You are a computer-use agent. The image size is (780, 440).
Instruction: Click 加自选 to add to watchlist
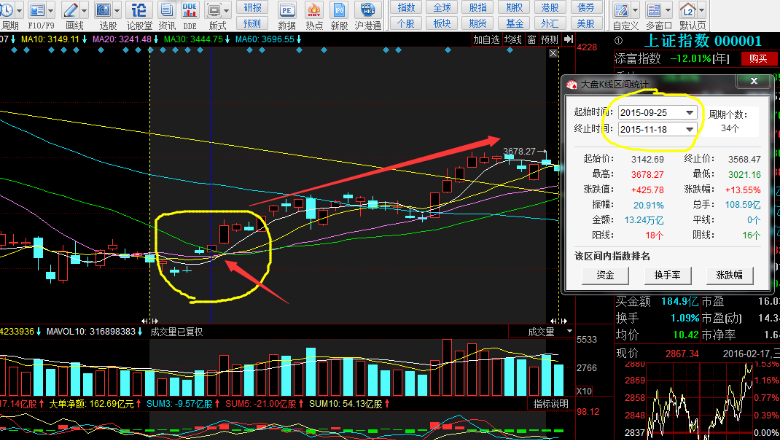pos(486,40)
